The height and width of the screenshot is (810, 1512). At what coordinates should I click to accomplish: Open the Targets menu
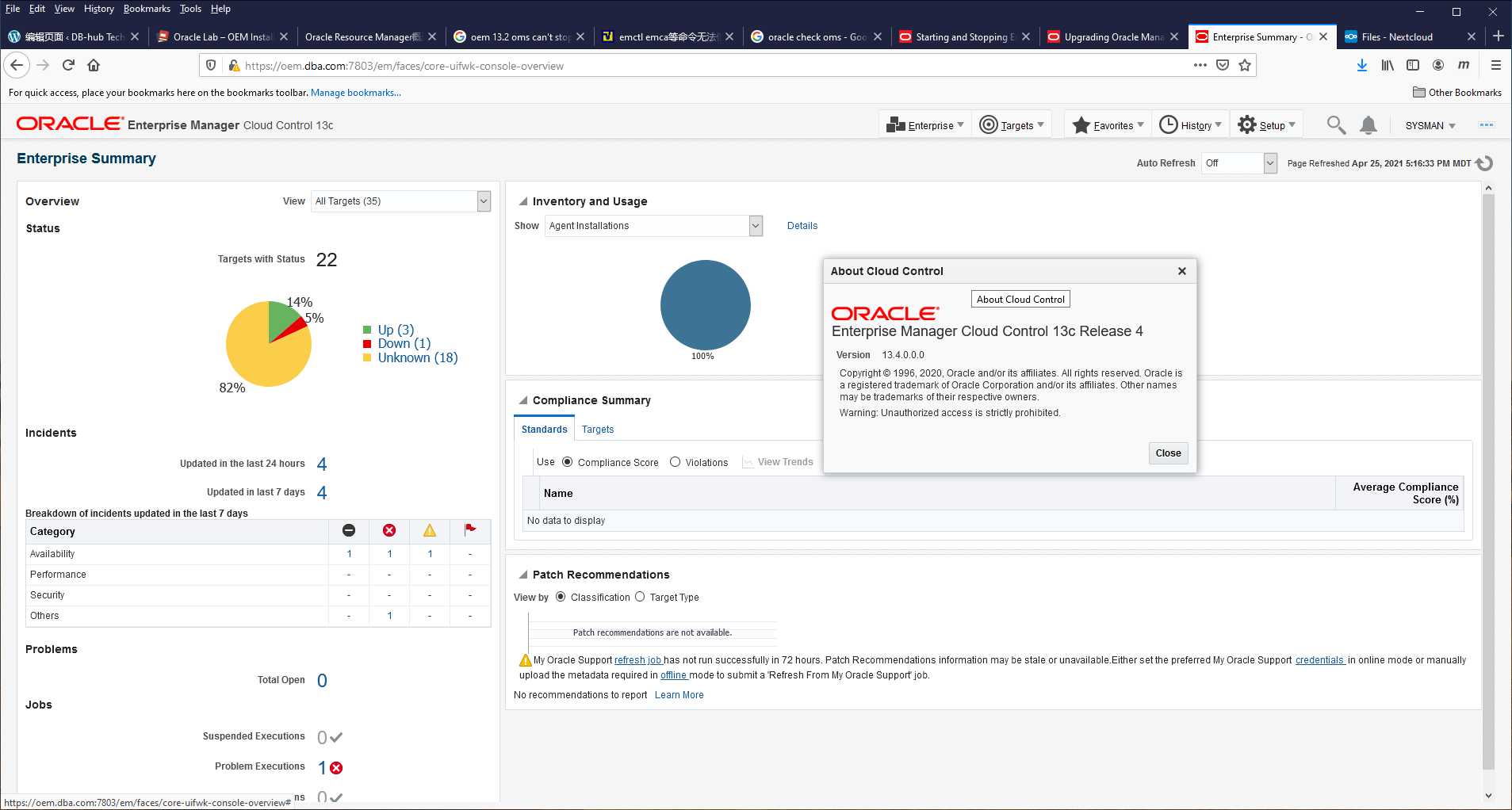[1012, 125]
